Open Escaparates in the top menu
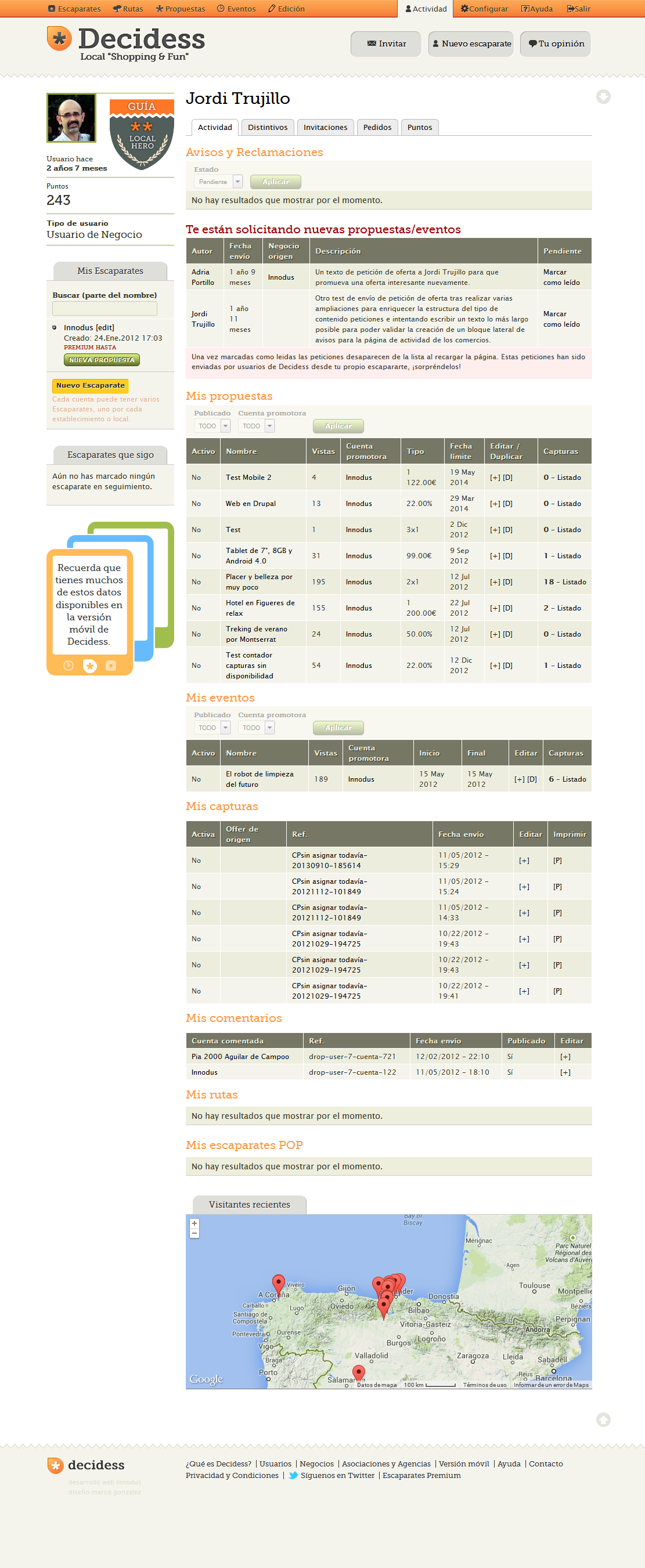Image resolution: width=645 pixels, height=1568 pixels. click(x=74, y=9)
